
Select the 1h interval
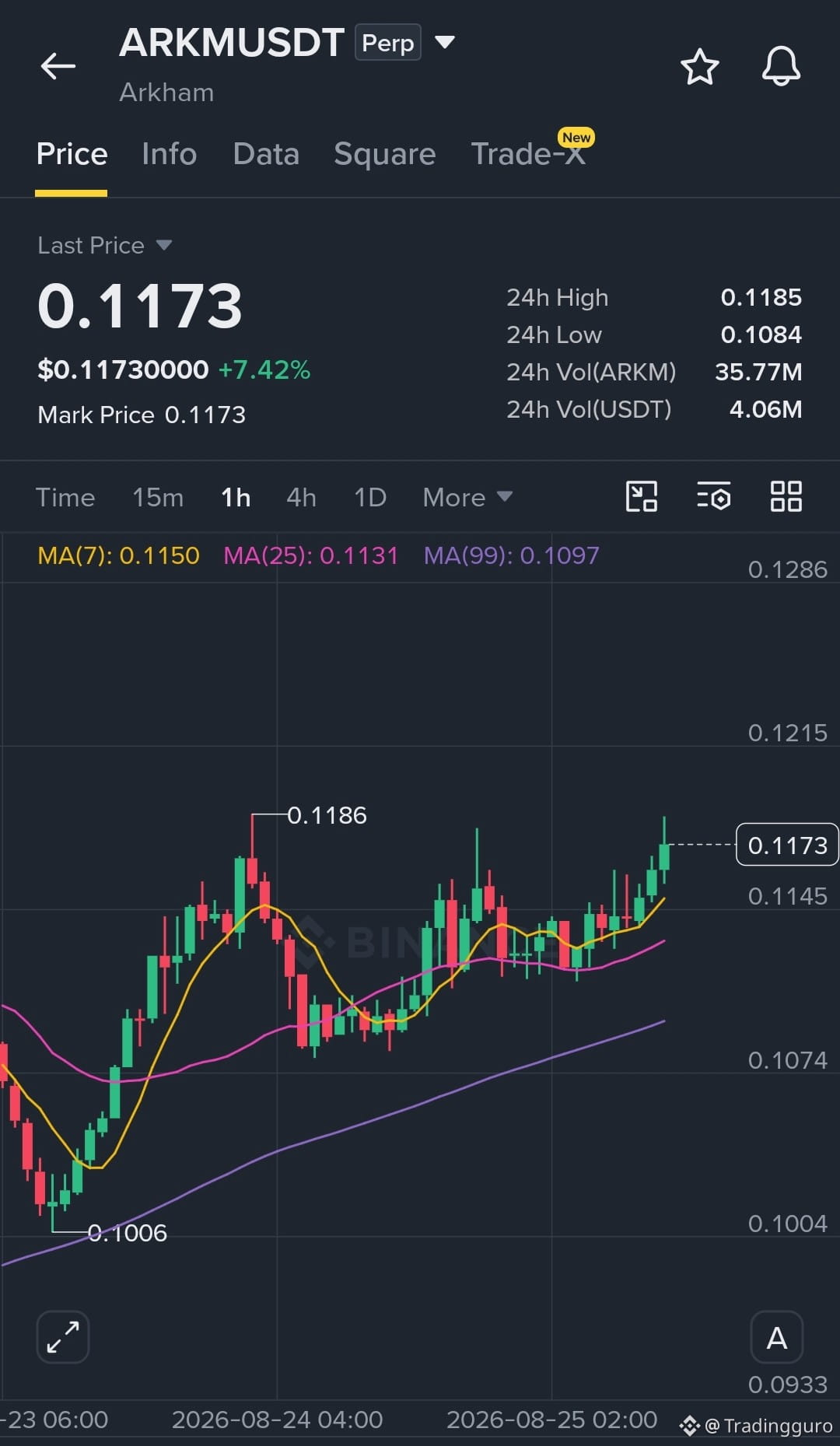tap(236, 497)
